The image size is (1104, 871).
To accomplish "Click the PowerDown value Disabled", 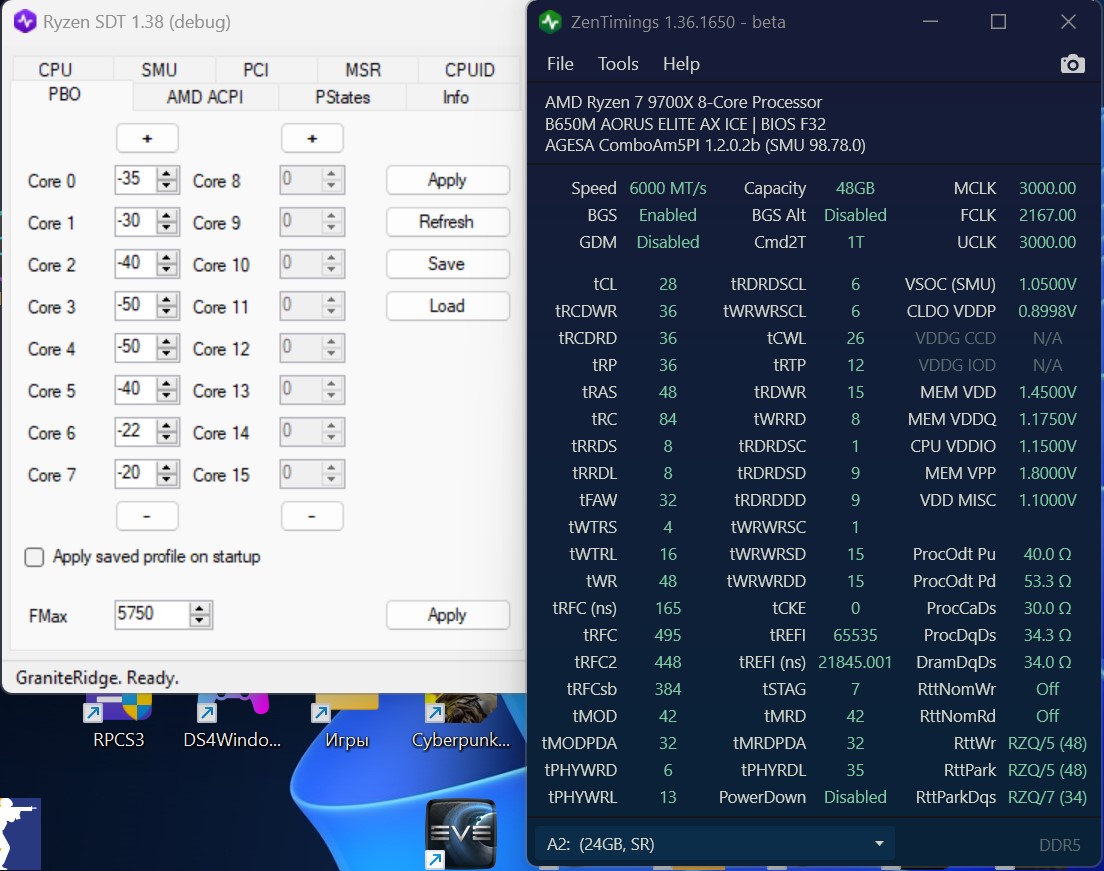I will tap(855, 797).
